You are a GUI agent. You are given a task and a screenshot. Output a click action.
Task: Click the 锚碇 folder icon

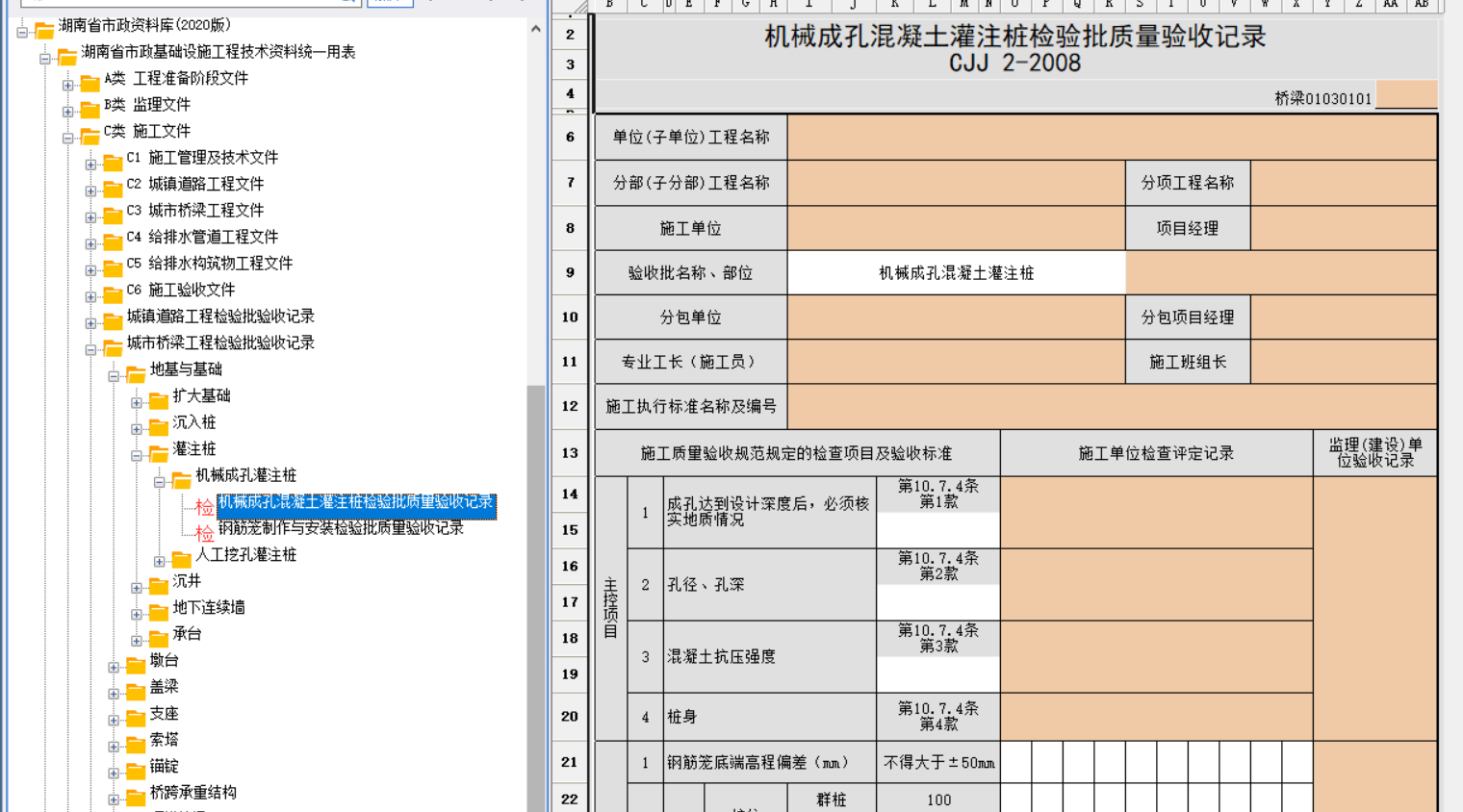(136, 771)
